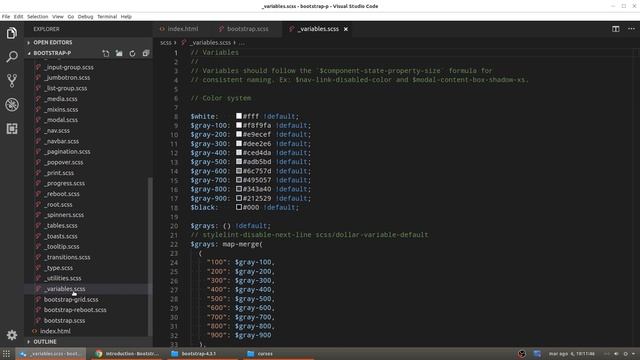Open _reboot.scss in the explorer
640x360 pixels.
coord(62,194)
